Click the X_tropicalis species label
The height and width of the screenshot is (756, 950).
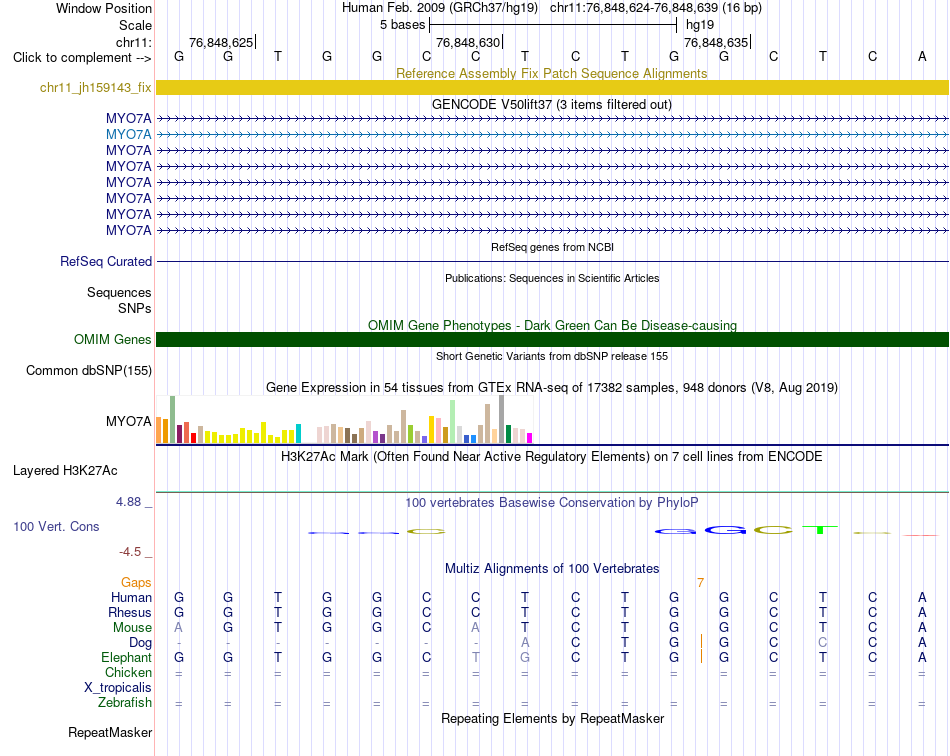point(118,688)
